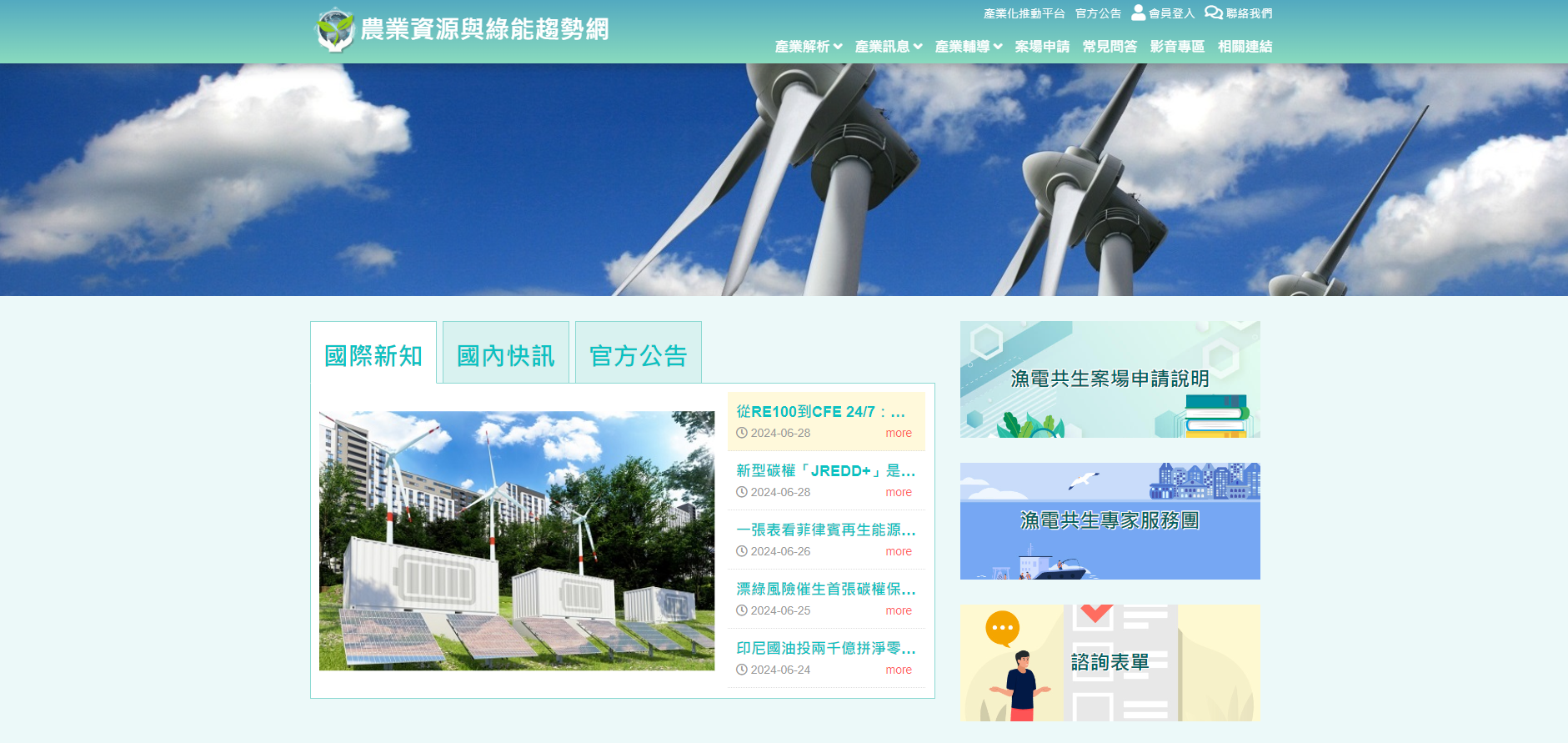The height and width of the screenshot is (743, 1568).
Task: Click the site logo leaf globe icon
Action: [x=335, y=30]
